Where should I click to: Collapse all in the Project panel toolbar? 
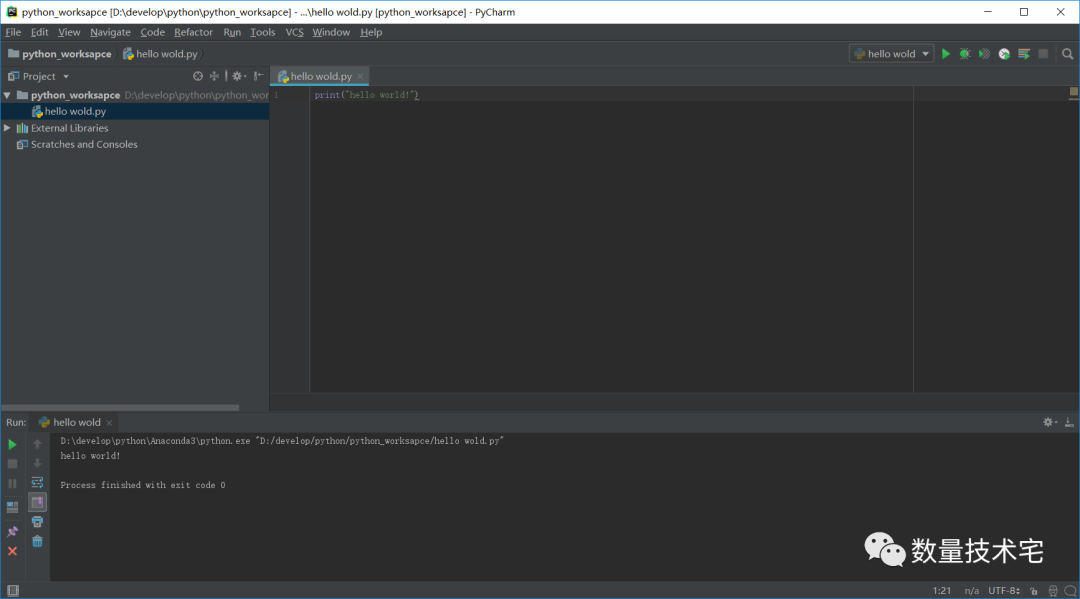tap(214, 76)
